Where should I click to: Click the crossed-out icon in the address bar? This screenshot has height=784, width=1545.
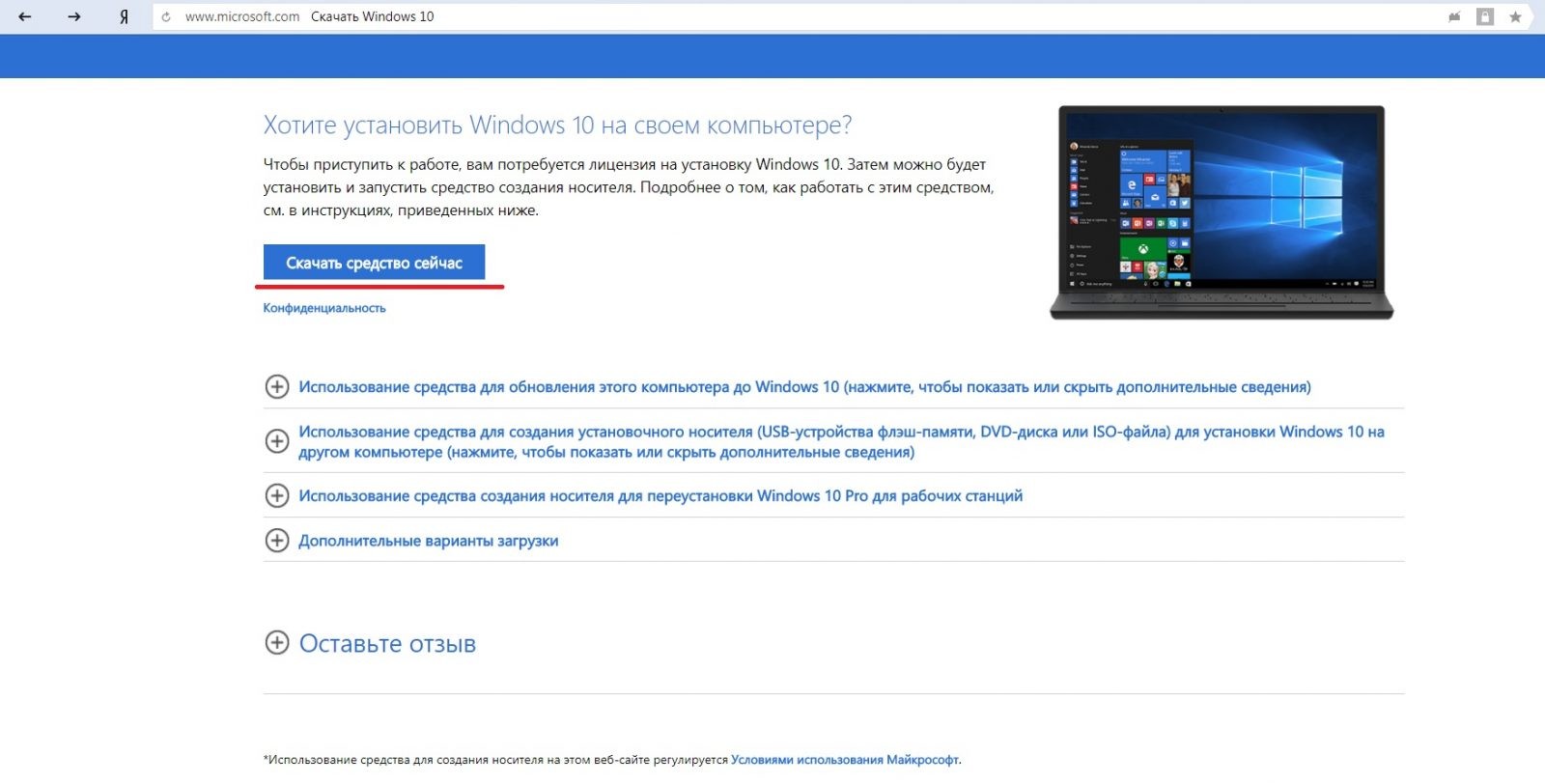(x=1454, y=16)
